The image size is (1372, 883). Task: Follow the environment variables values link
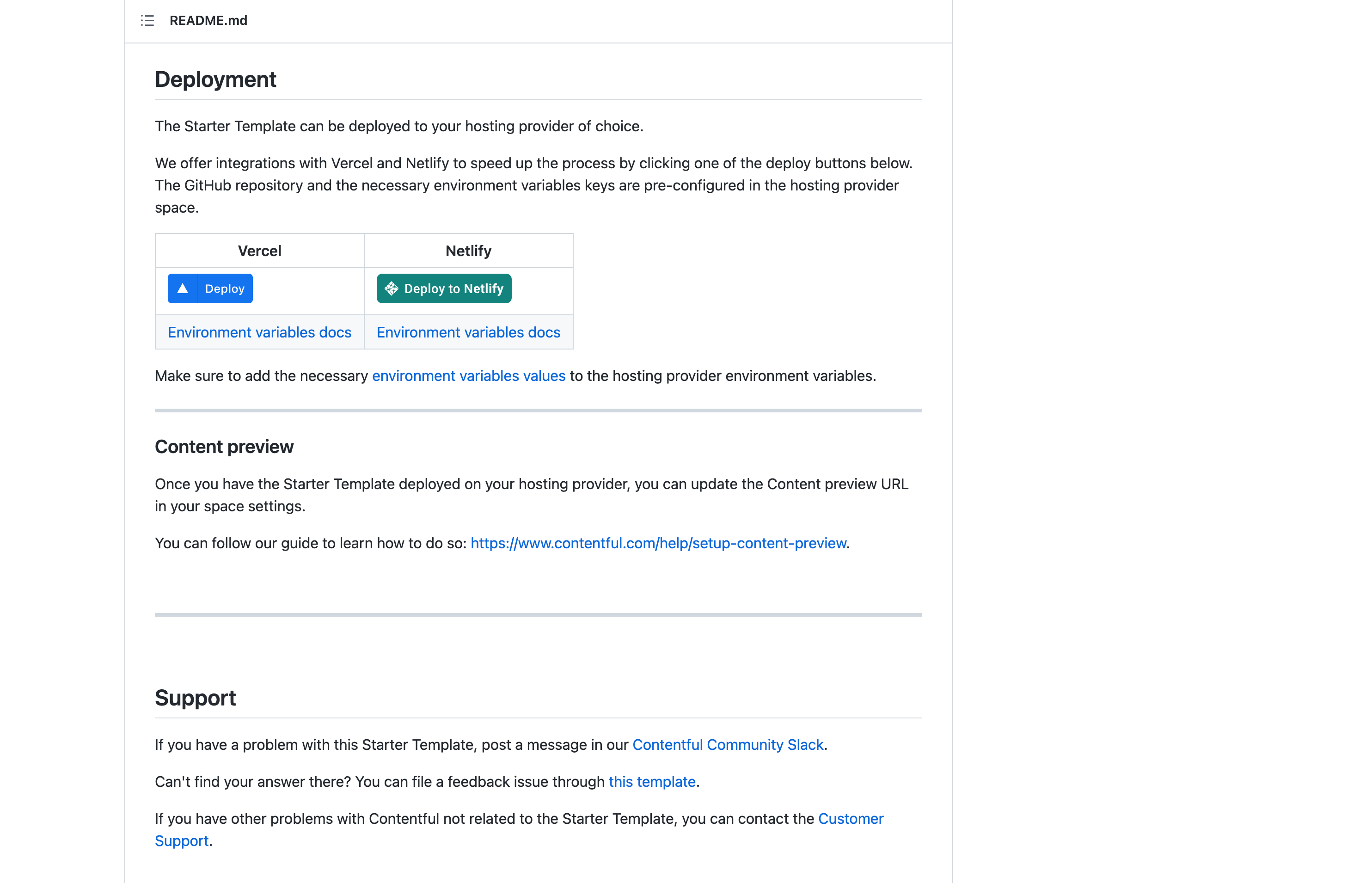click(468, 375)
